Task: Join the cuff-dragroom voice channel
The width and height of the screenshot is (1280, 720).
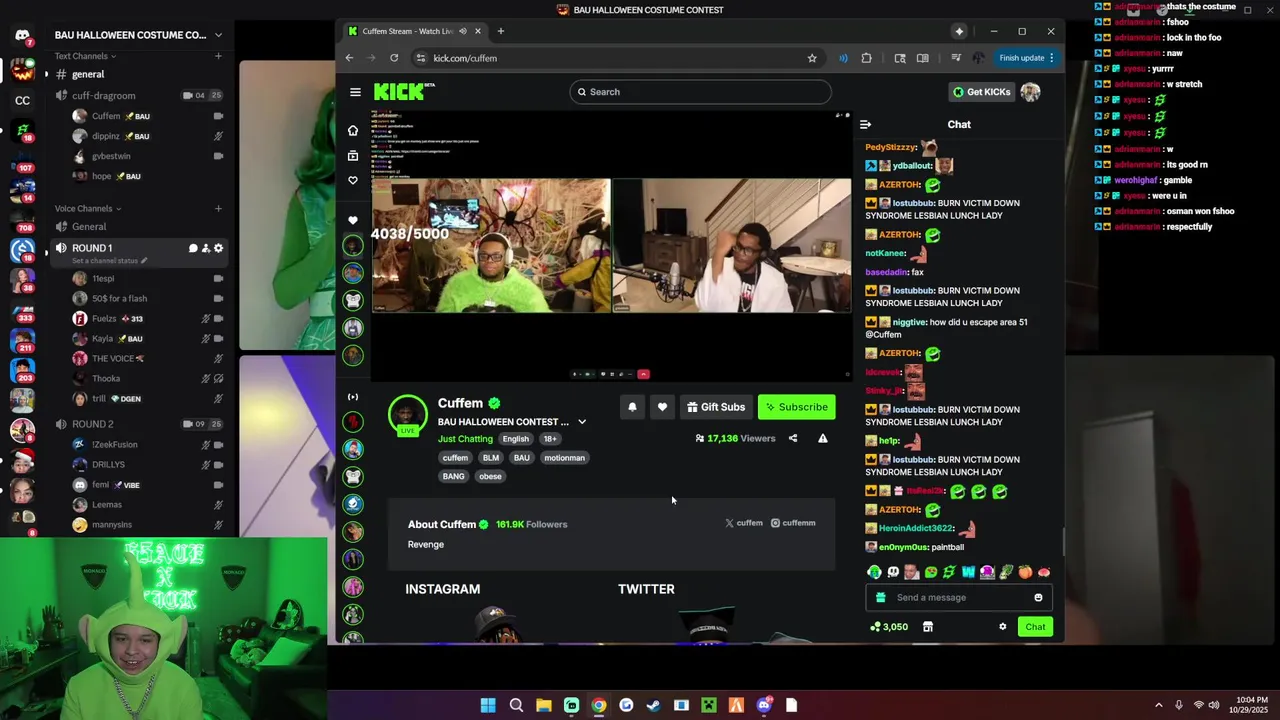Action: (x=138, y=96)
